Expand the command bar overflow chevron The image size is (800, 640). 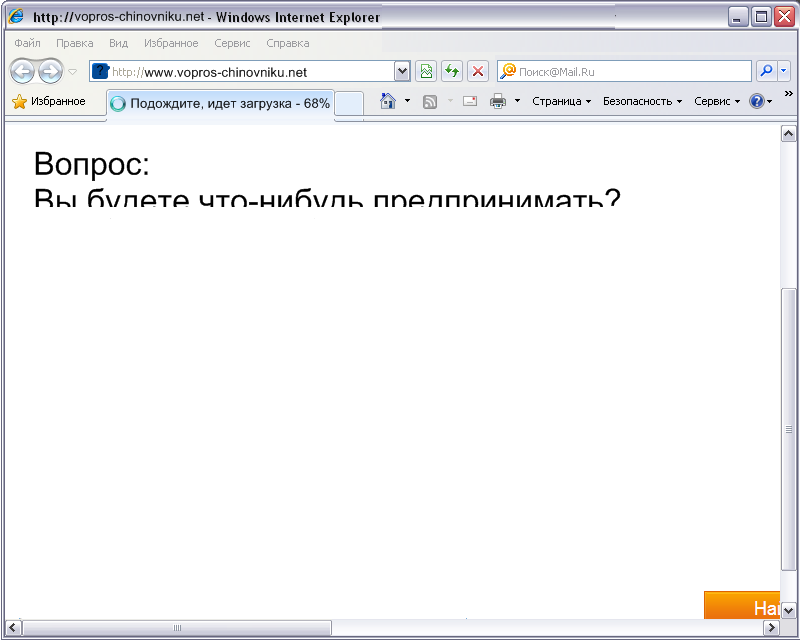click(788, 93)
